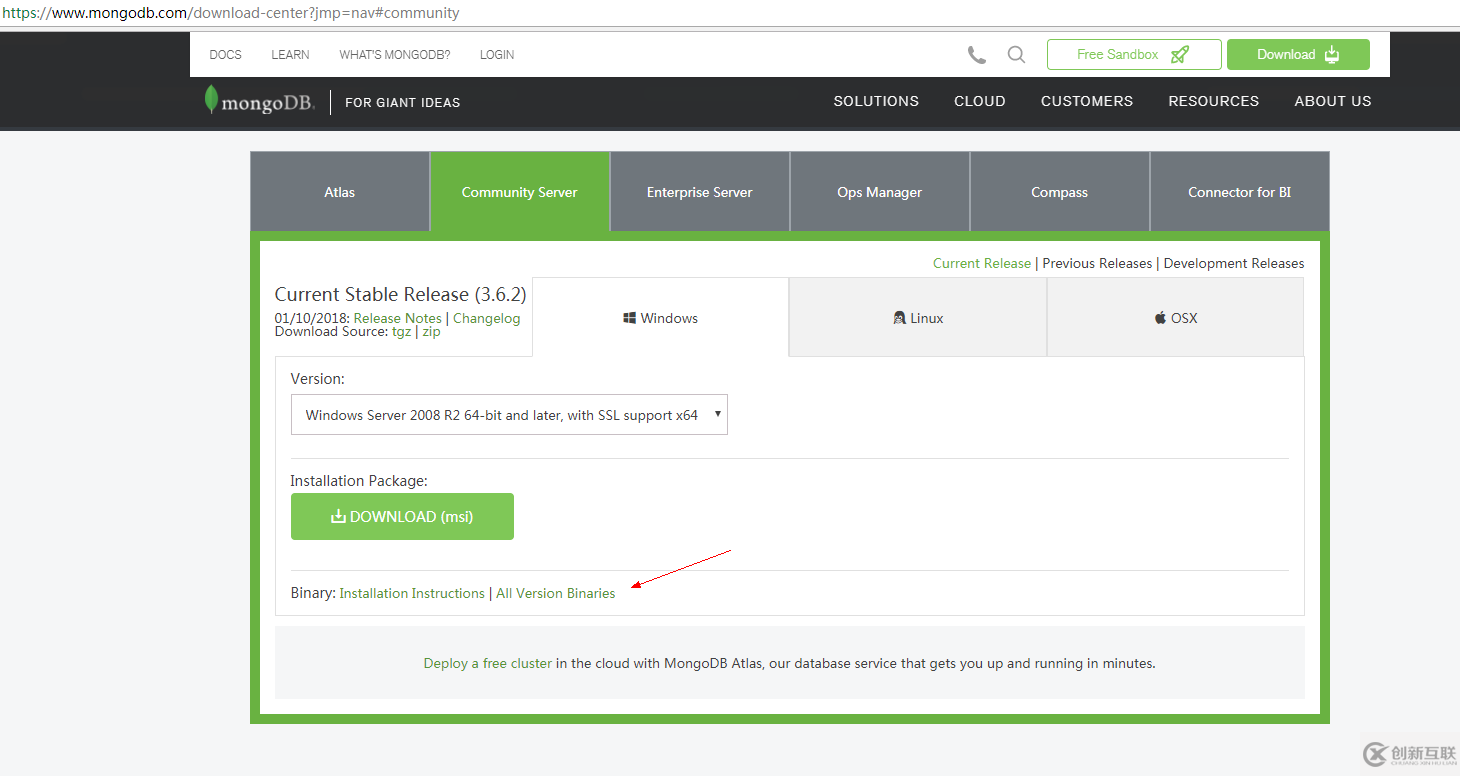Image resolution: width=1460 pixels, height=776 pixels.
Task: Open the ABOUT US menu
Action: pyautogui.click(x=1333, y=101)
